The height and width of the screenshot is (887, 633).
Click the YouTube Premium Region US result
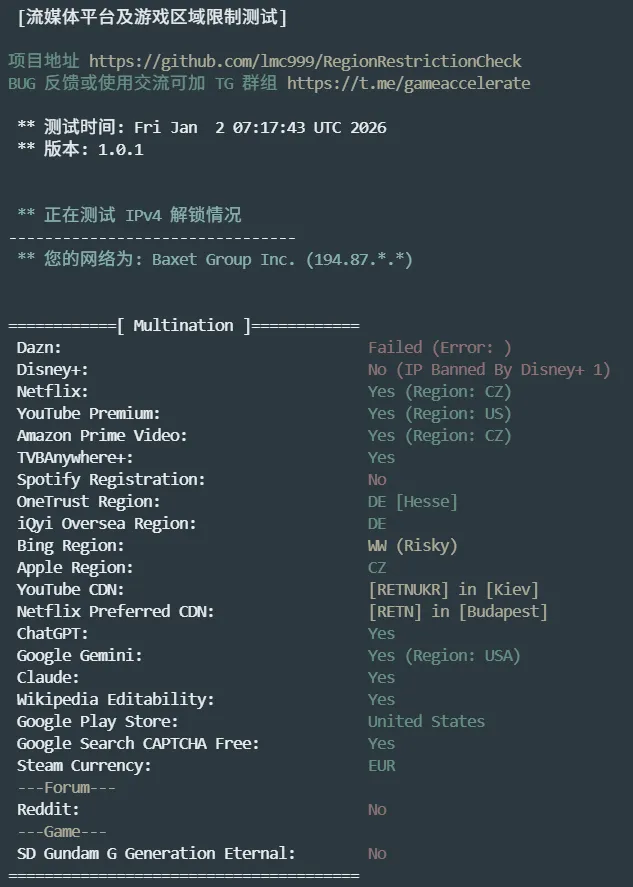click(x=439, y=414)
